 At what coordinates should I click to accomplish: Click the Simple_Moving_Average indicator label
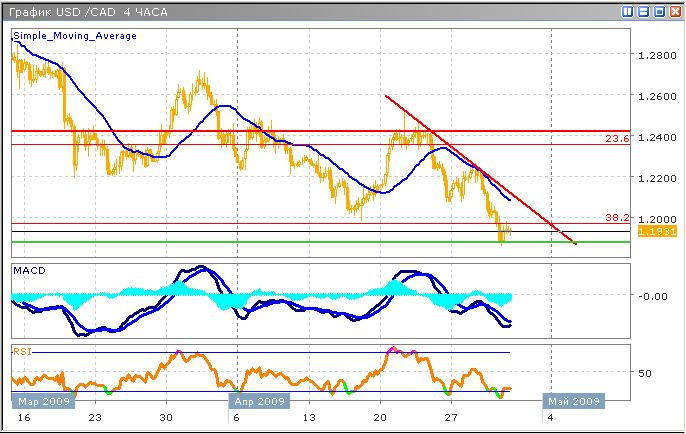tap(75, 35)
